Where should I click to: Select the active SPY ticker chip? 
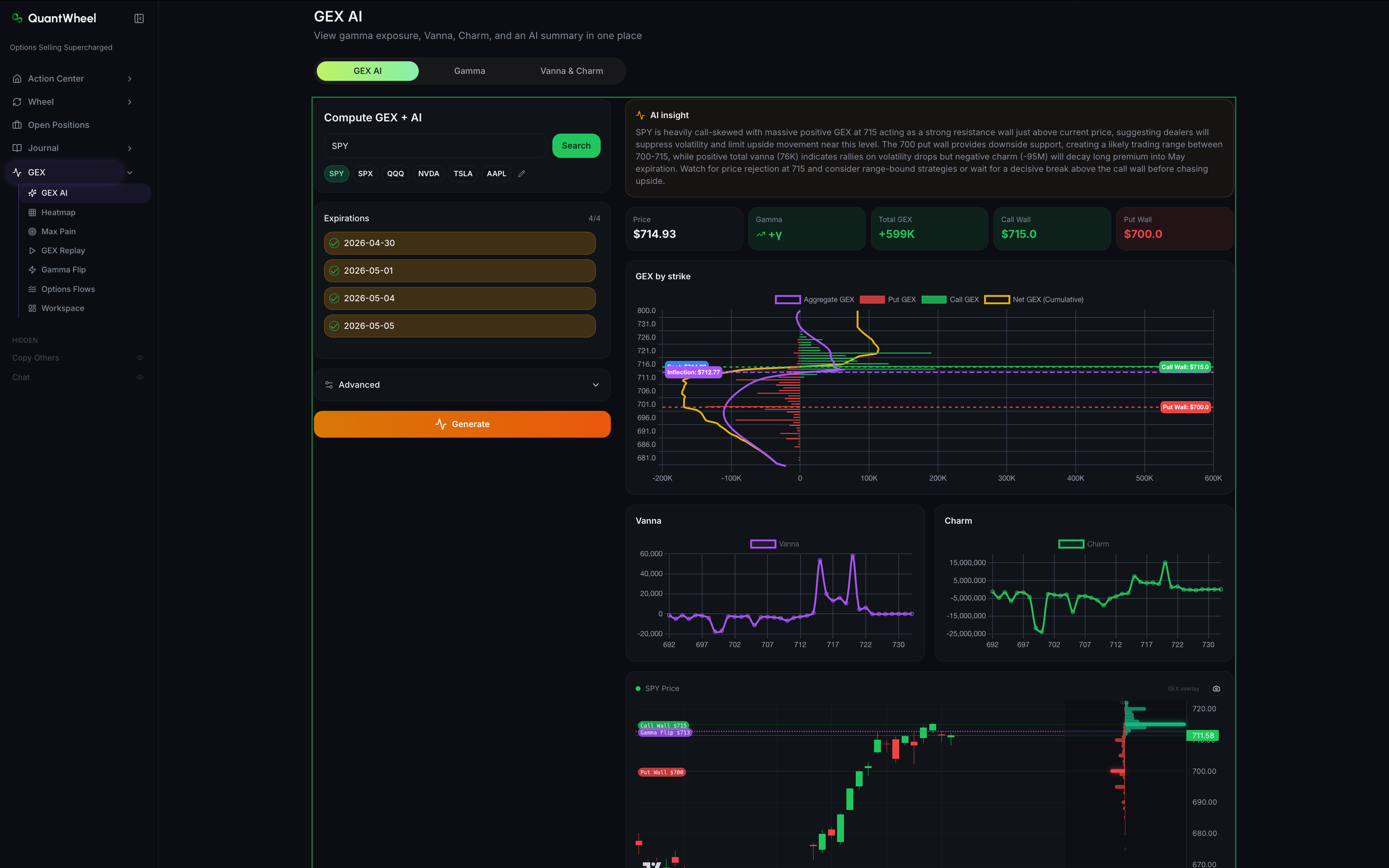336,173
